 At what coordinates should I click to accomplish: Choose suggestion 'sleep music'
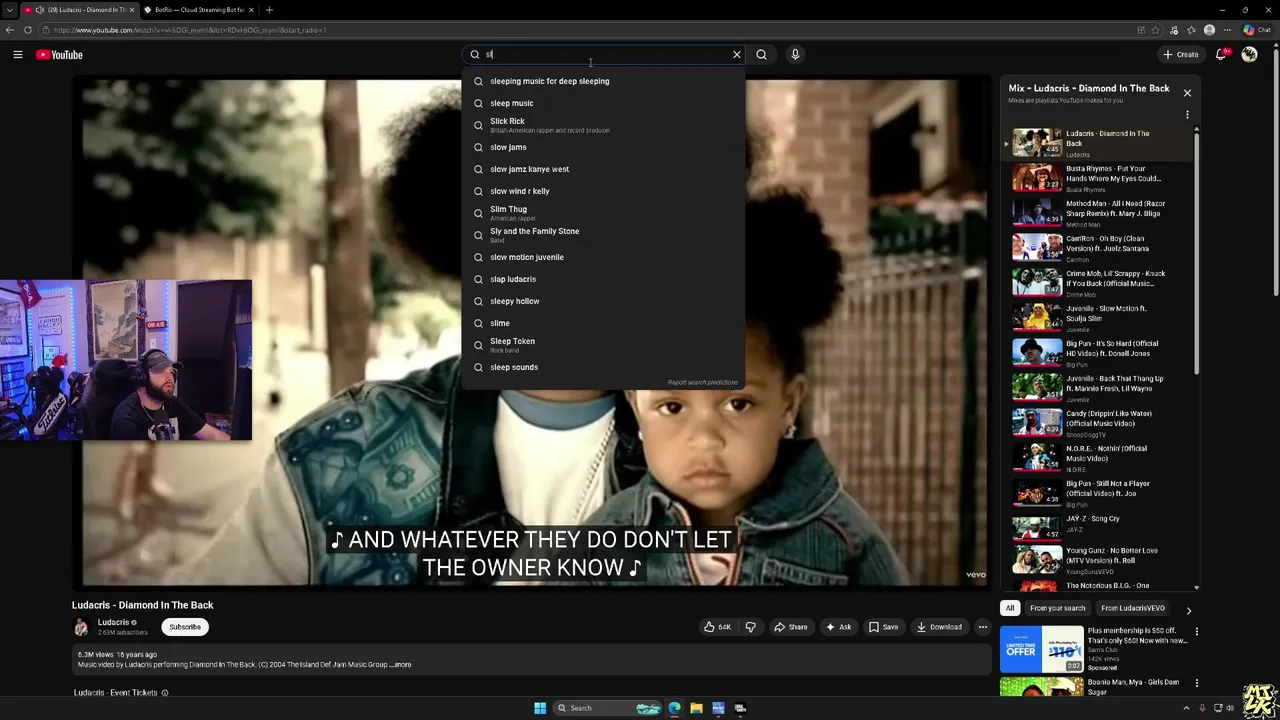603,103
